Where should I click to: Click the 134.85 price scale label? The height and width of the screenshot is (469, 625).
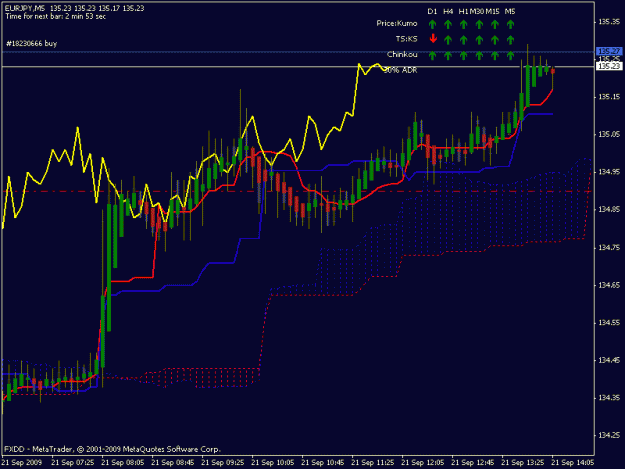pyautogui.click(x=609, y=210)
